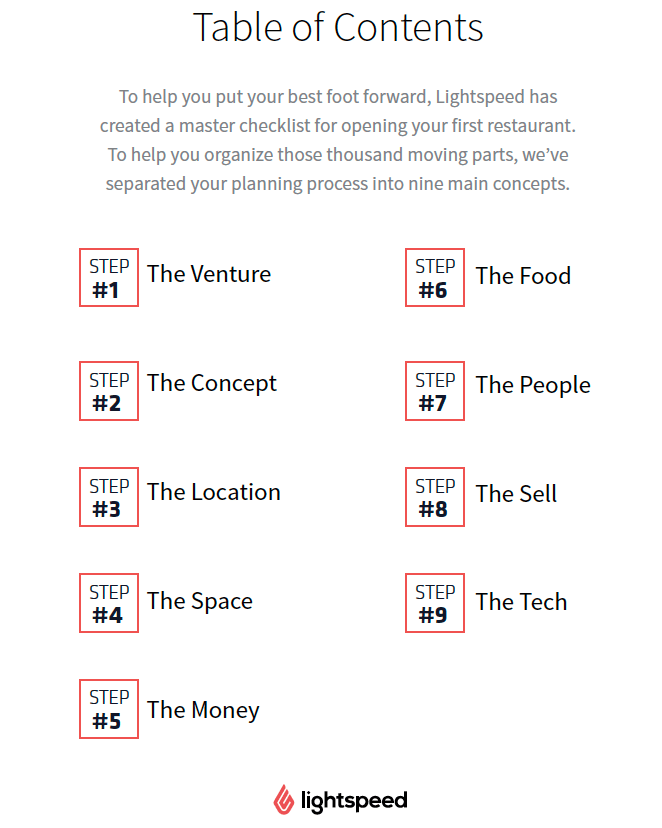Select the Step #9 badge
662x828 pixels.
click(x=435, y=603)
